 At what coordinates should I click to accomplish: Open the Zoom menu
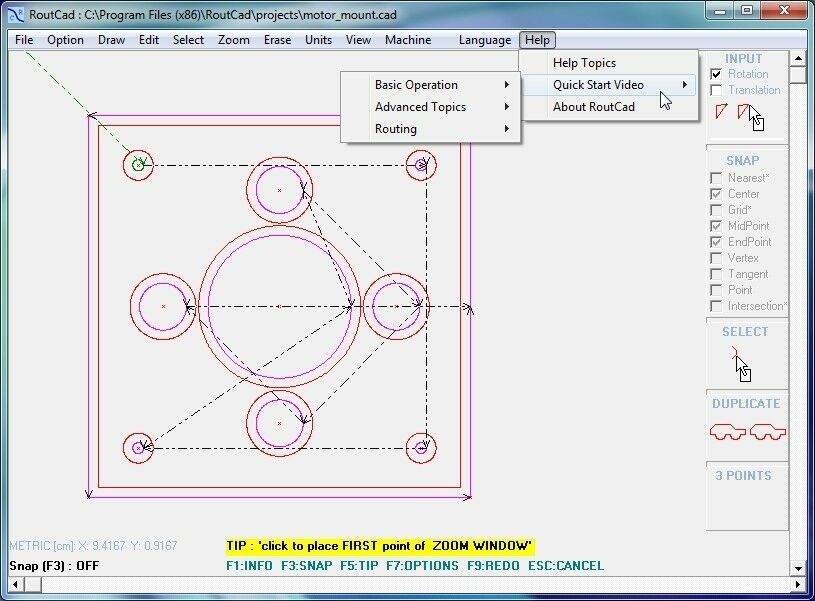tap(233, 40)
